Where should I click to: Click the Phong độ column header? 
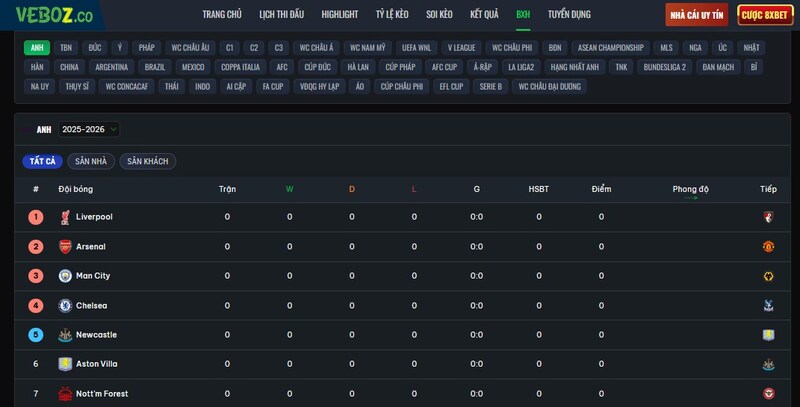(x=690, y=189)
